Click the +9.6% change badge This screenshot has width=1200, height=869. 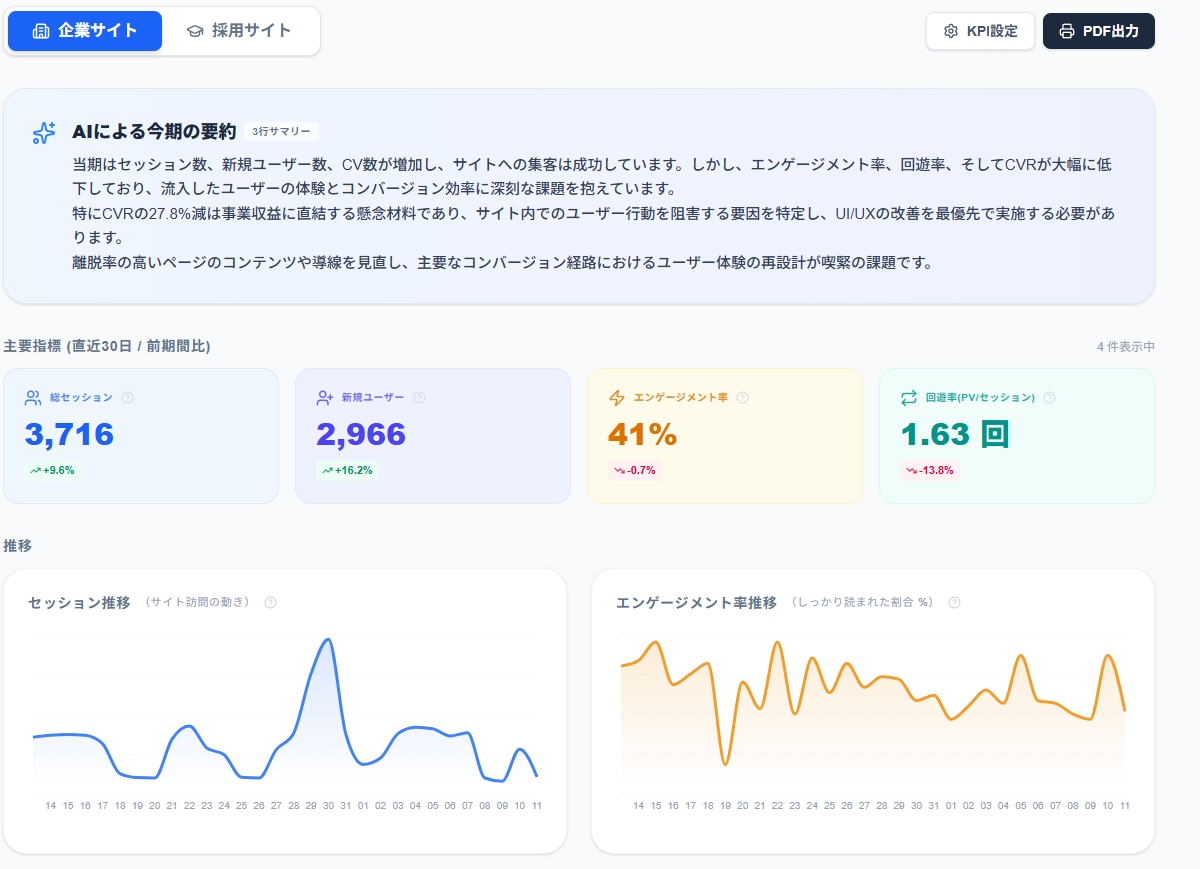(x=52, y=470)
